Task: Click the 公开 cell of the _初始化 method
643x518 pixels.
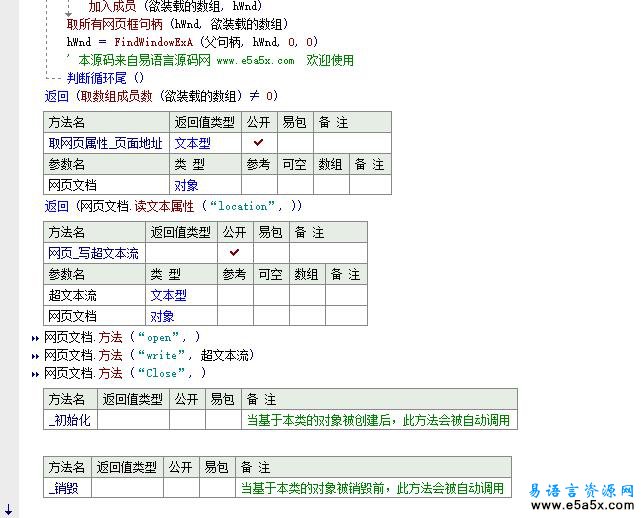Action: tap(187, 420)
